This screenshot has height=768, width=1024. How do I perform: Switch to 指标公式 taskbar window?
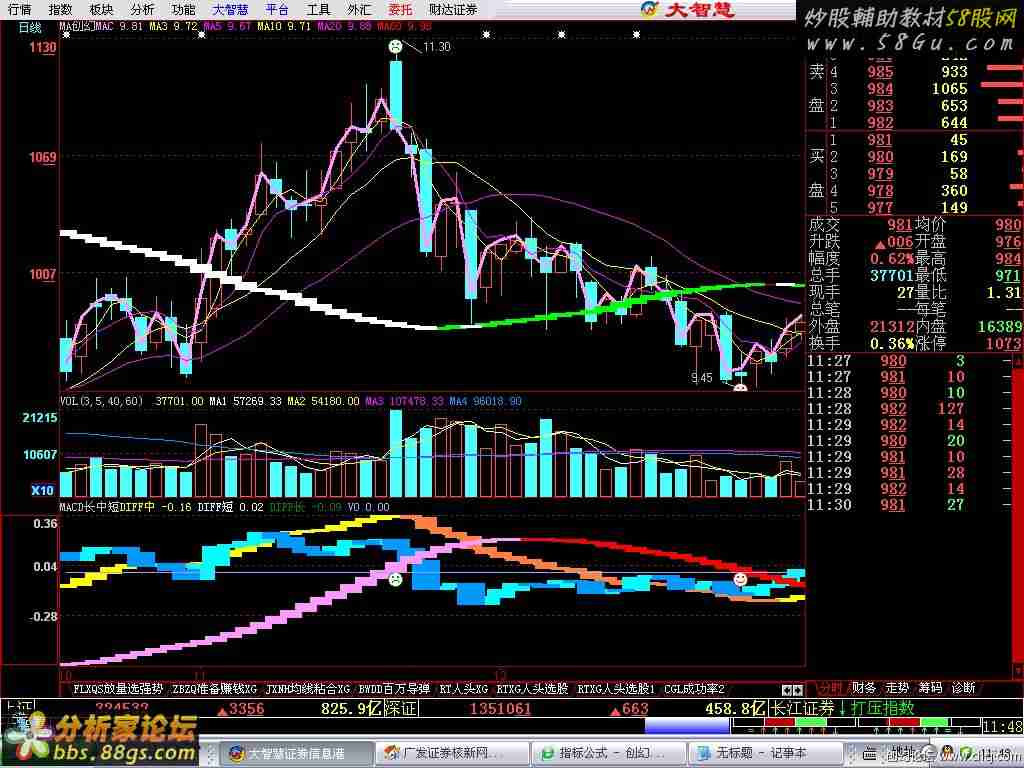[x=607, y=754]
